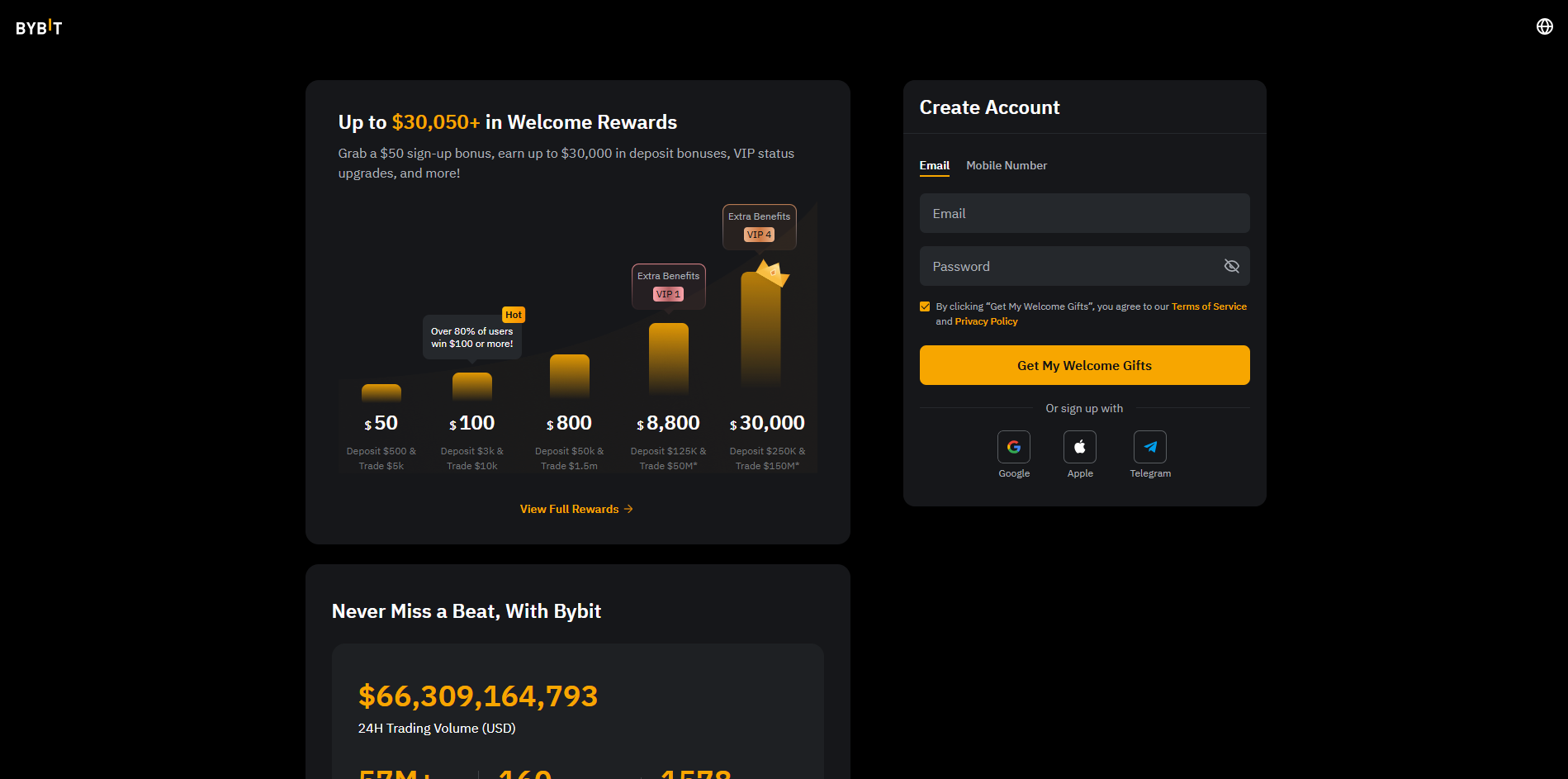Click 'Deposit $250K & Trade $150M' text
This screenshot has width=1568, height=779.
coord(767,458)
